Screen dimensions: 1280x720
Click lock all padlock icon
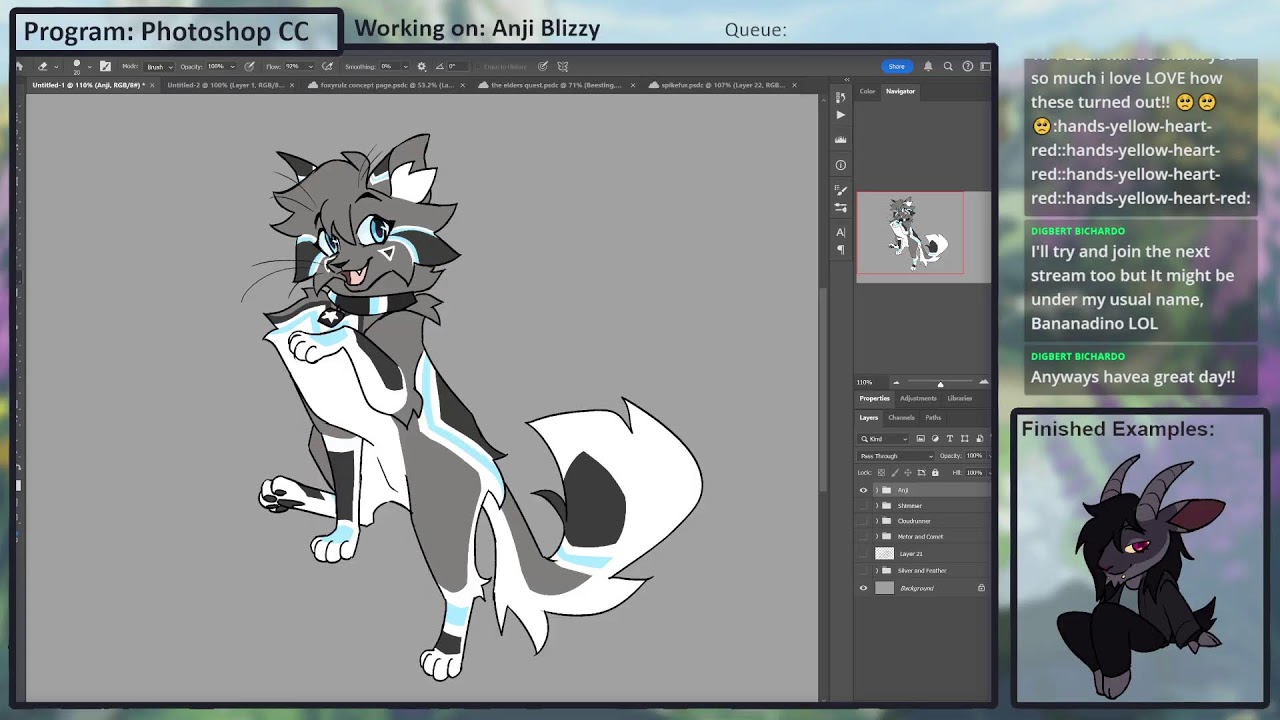pos(935,473)
